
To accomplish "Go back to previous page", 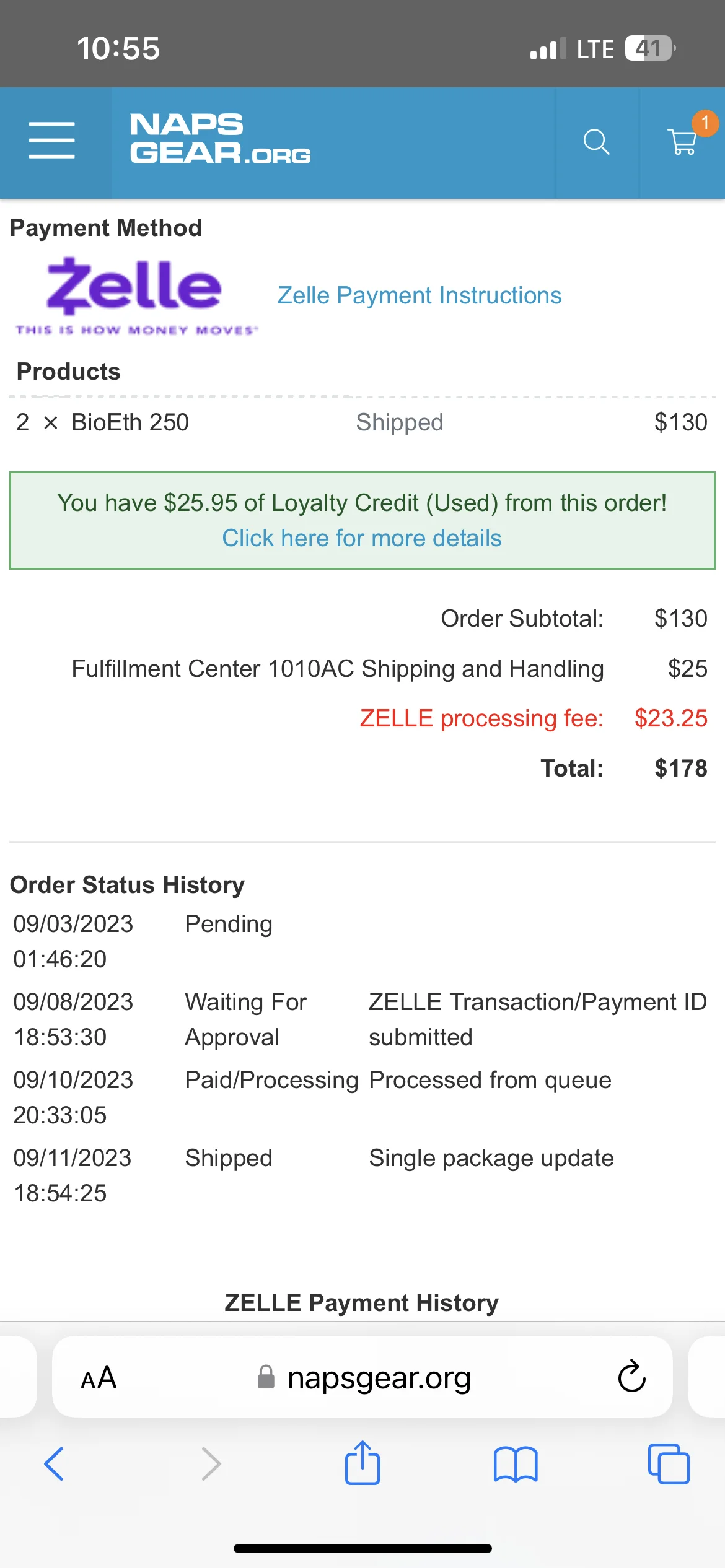I will [x=54, y=1465].
